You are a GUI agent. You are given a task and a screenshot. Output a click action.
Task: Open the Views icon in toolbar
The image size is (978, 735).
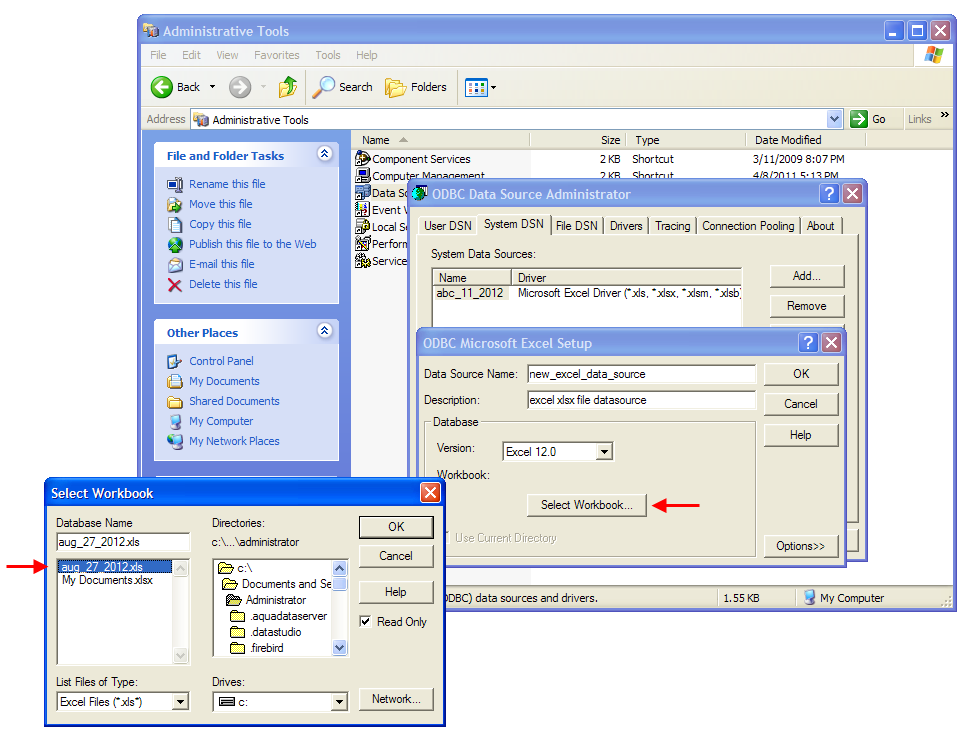tap(476, 88)
